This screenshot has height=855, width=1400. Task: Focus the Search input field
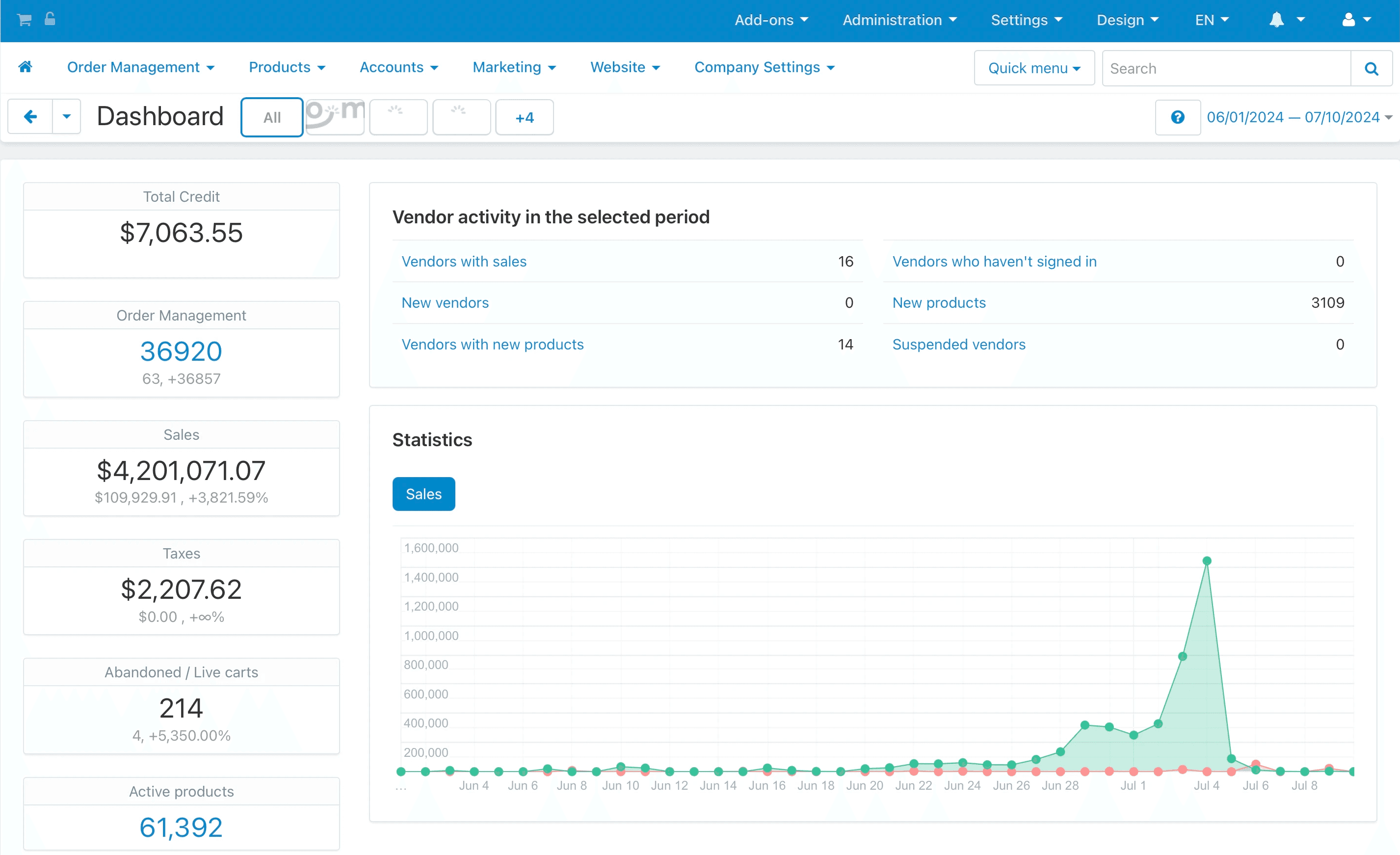click(x=1226, y=68)
